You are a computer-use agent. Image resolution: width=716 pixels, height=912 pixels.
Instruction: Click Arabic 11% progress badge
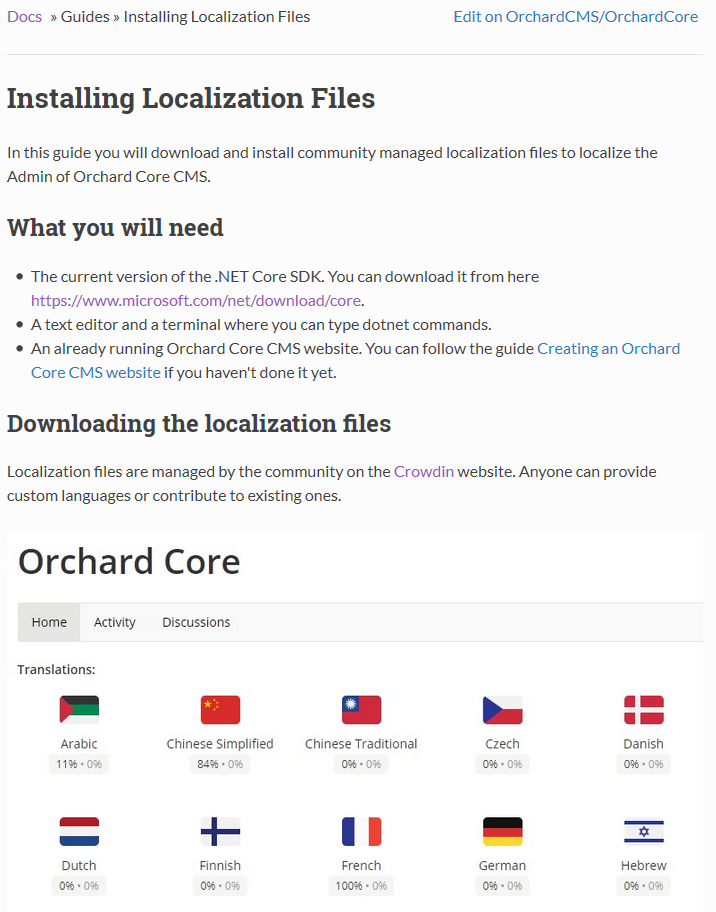(x=79, y=764)
